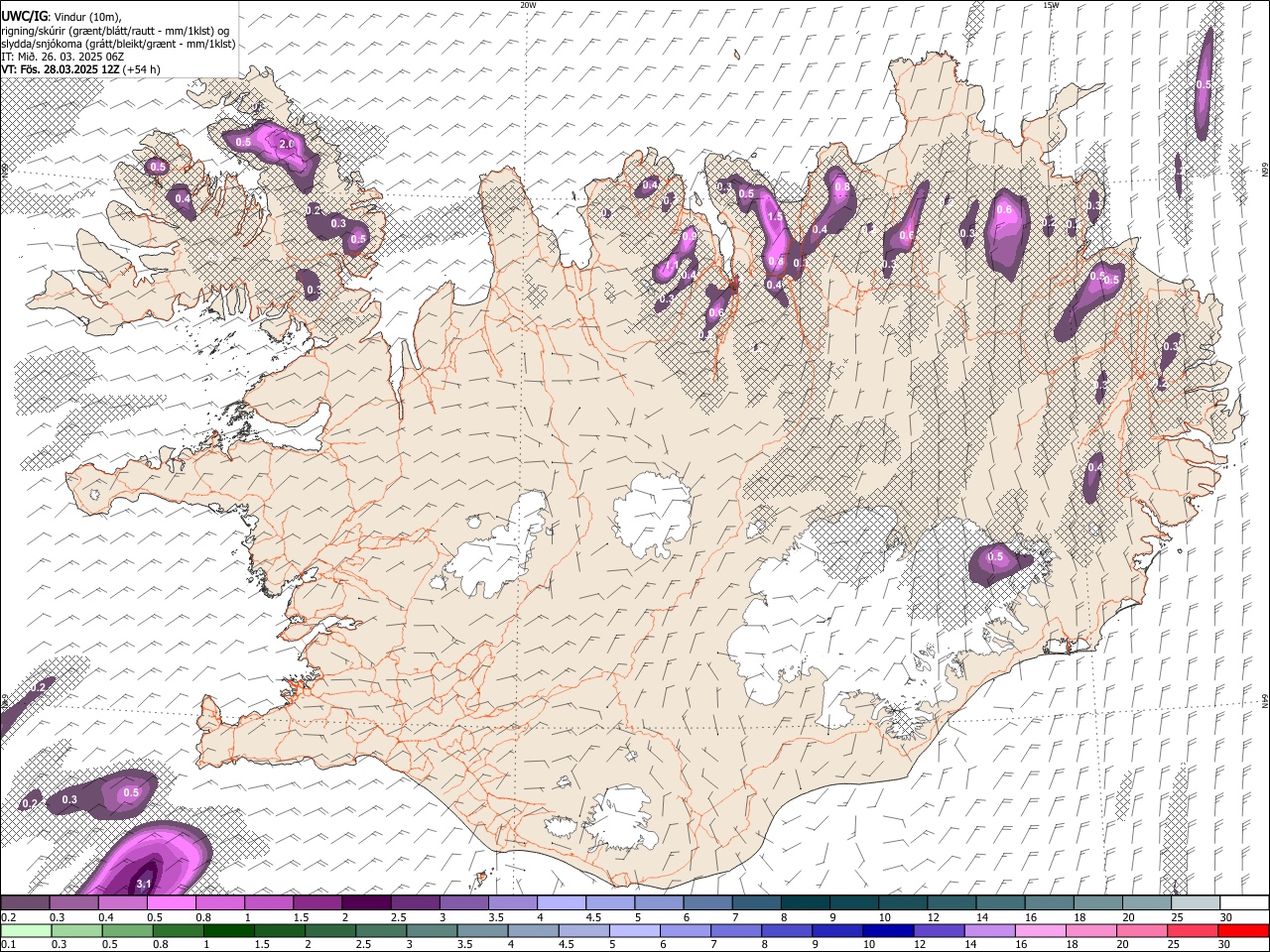Click the '15W' longitude label
The width and height of the screenshot is (1270, 952).
(1050, 5)
